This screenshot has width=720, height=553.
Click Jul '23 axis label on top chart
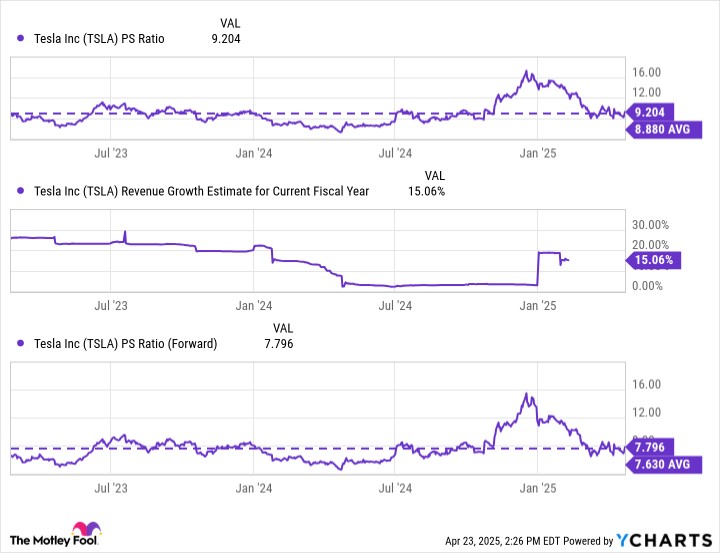coord(111,153)
